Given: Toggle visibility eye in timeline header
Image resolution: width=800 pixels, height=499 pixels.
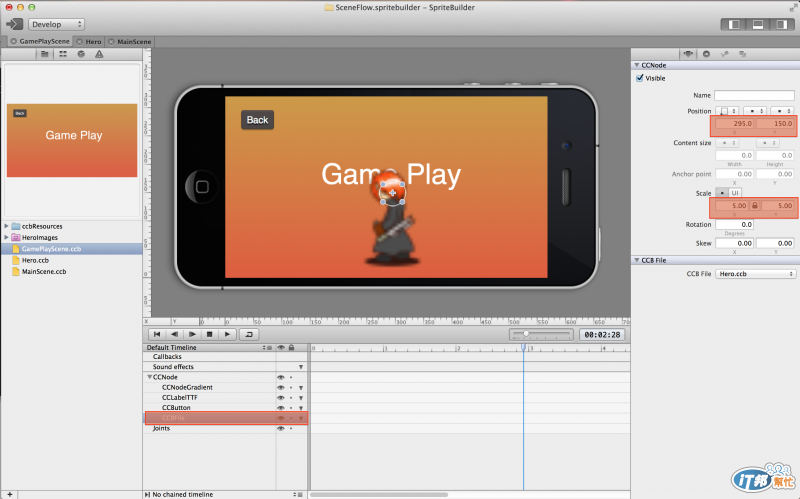Looking at the screenshot, I should [x=281, y=347].
